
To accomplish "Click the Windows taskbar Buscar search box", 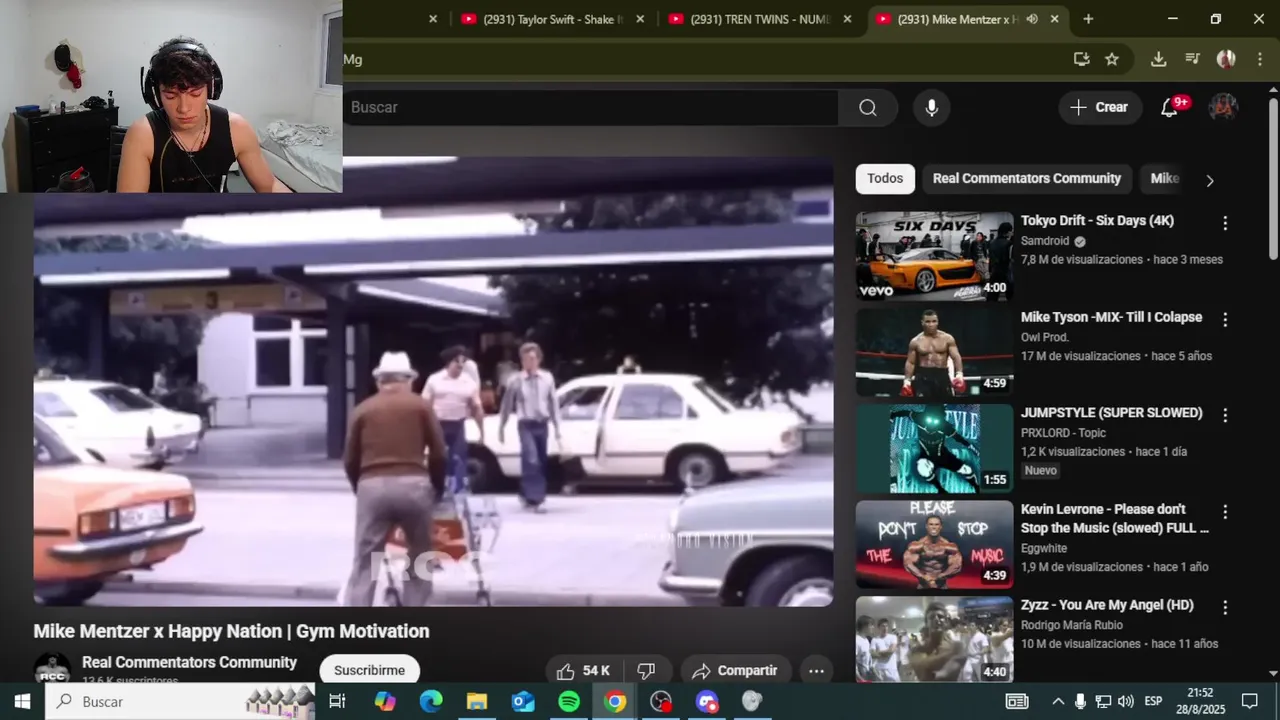I will pyautogui.click(x=180, y=702).
